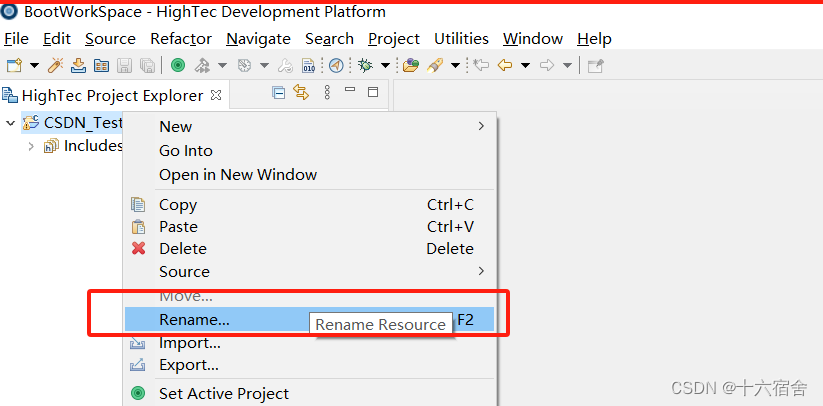Click the last edit location icon
823x406 pixels.
481,66
